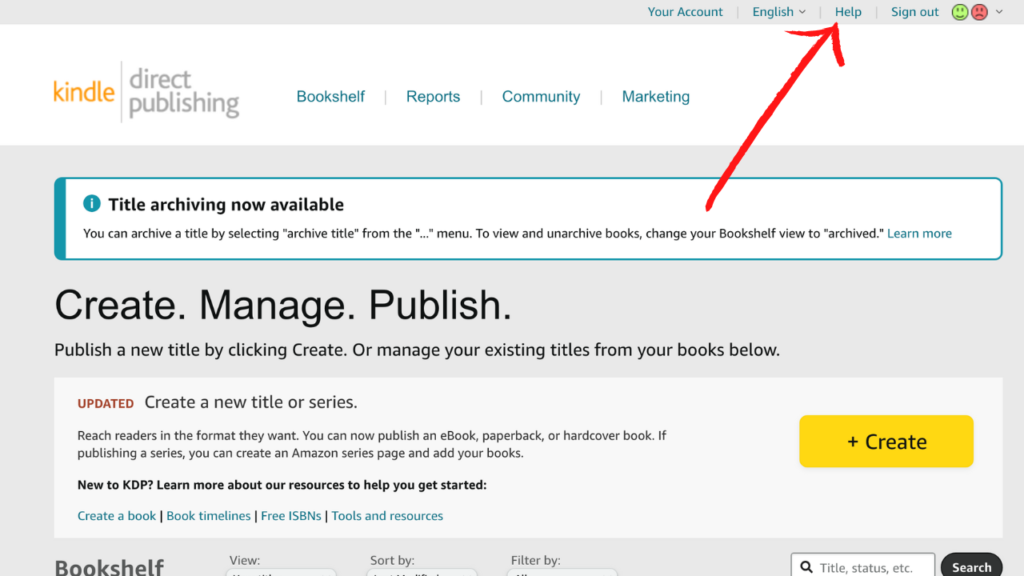Open the Create a book link
The image size is (1024, 576).
(116, 515)
